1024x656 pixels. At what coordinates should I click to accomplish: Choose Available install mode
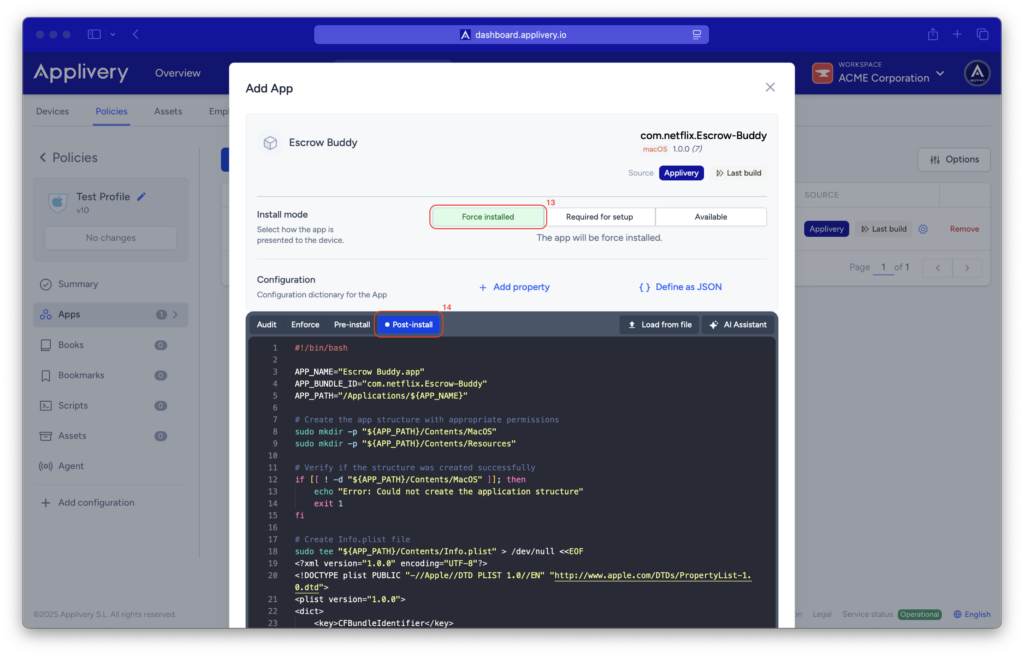(x=711, y=217)
